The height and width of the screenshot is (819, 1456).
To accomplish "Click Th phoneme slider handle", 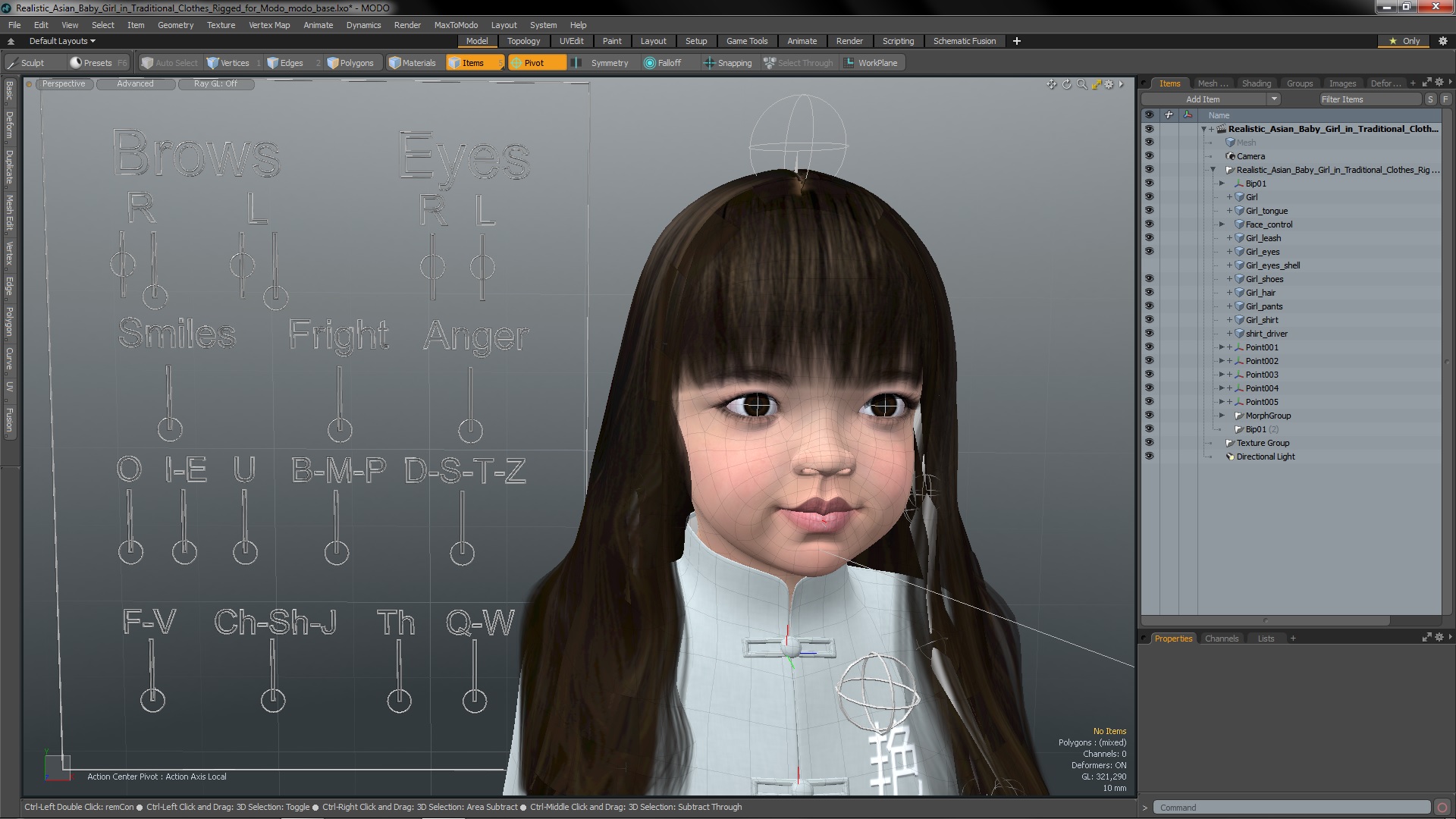I will (x=399, y=700).
